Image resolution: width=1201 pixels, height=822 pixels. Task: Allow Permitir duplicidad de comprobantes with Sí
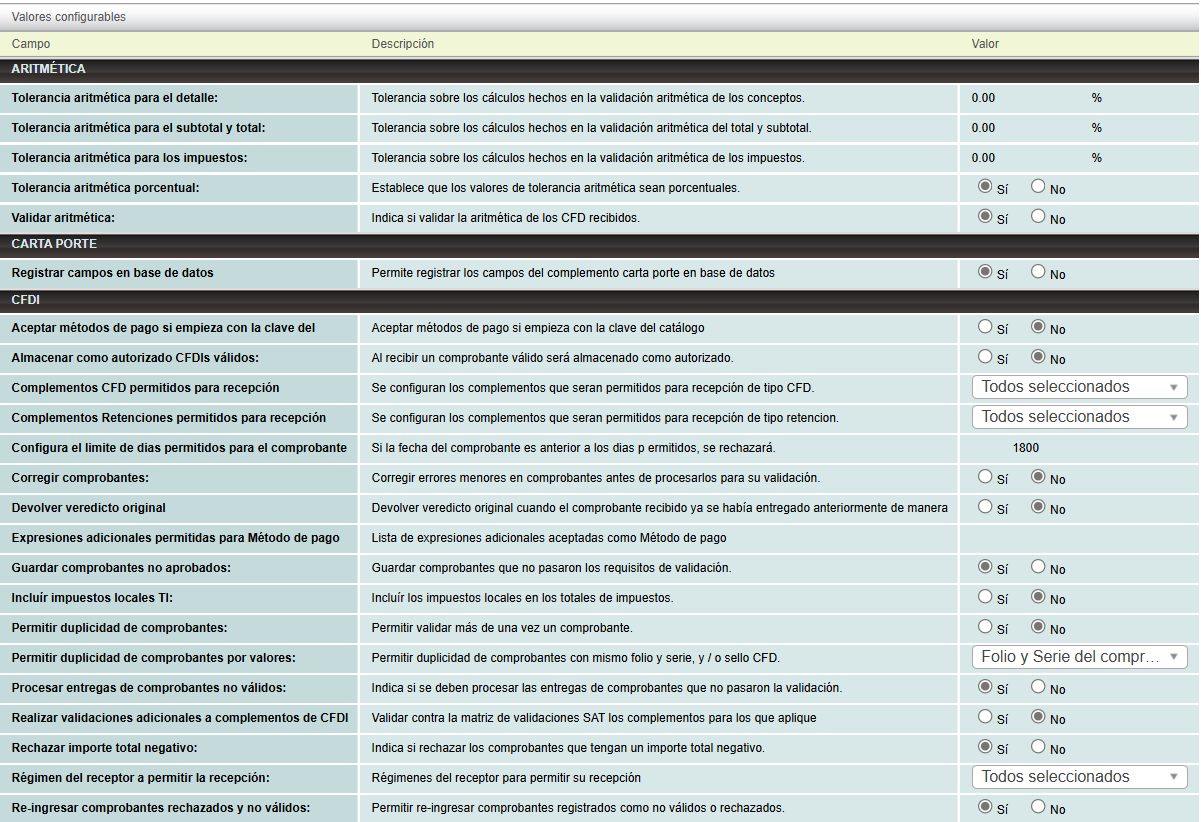(x=985, y=626)
